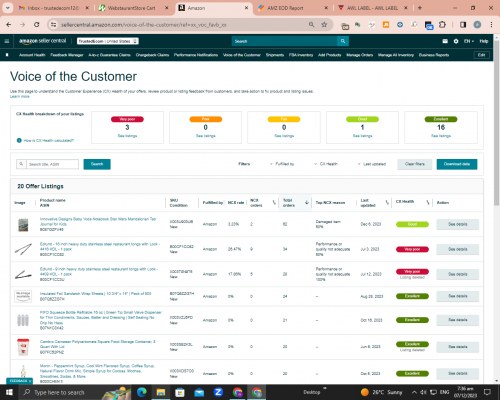Open the Mail app from taskbar
Screen dimensions: 500x400
[199, 392]
